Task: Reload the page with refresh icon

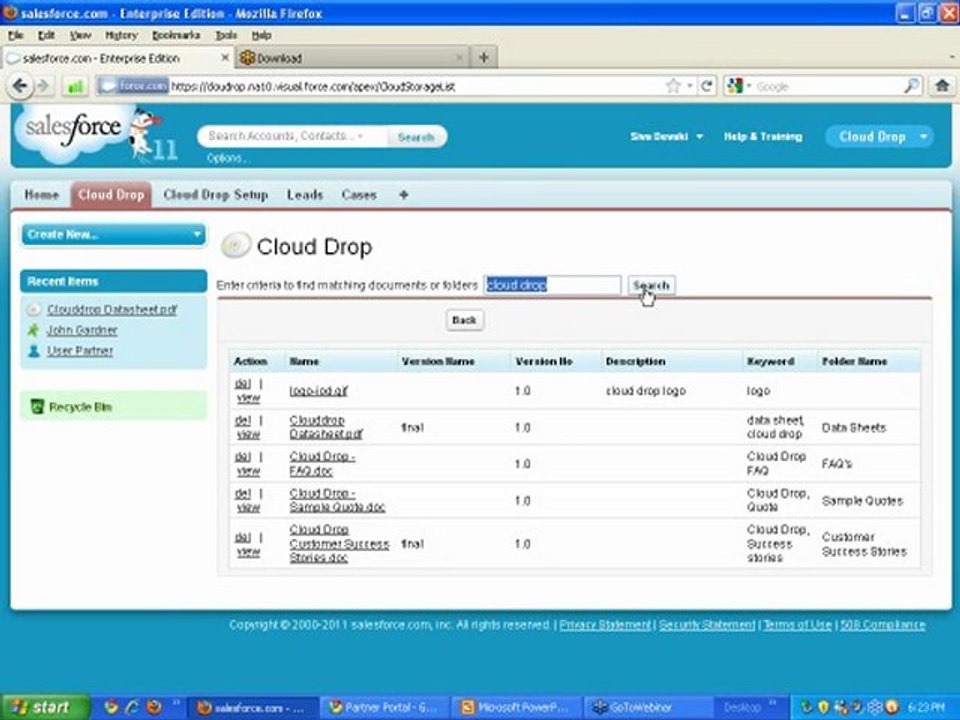Action: tap(707, 86)
